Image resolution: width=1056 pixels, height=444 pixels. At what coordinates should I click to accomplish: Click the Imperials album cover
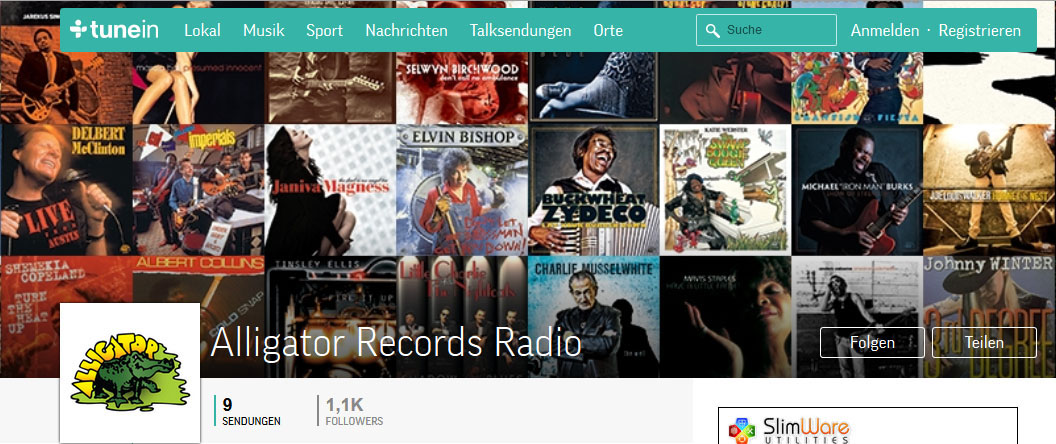198,190
